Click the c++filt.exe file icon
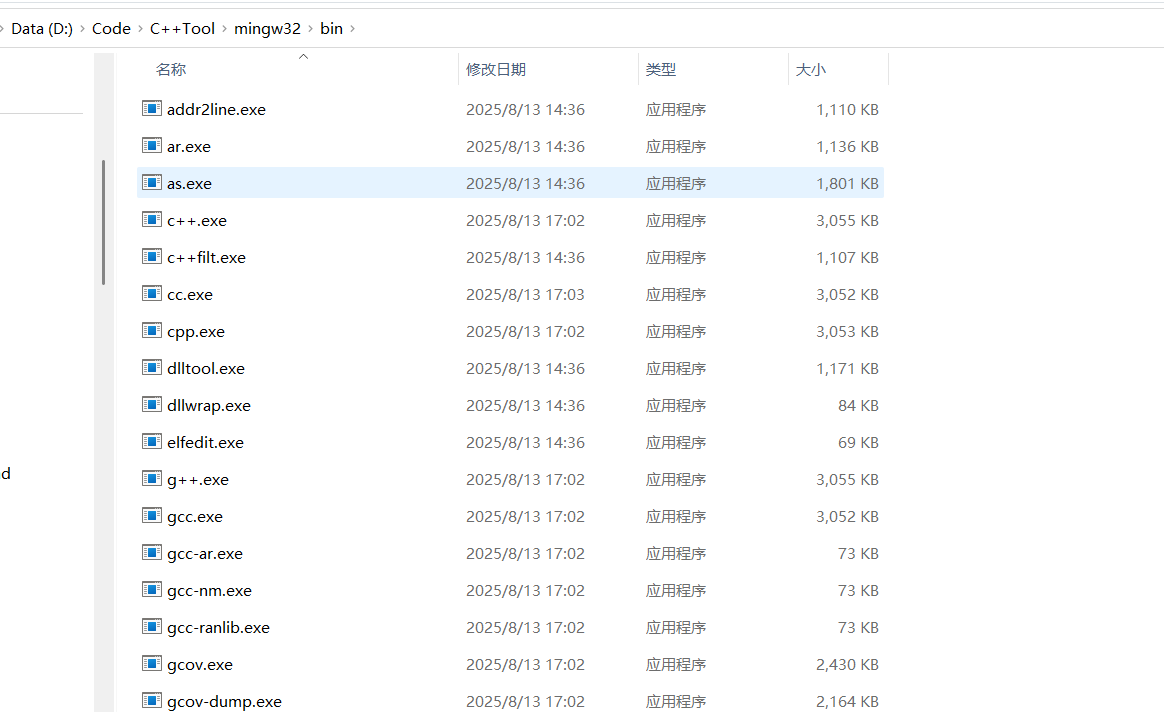This screenshot has height=712, width=1164. (151, 257)
